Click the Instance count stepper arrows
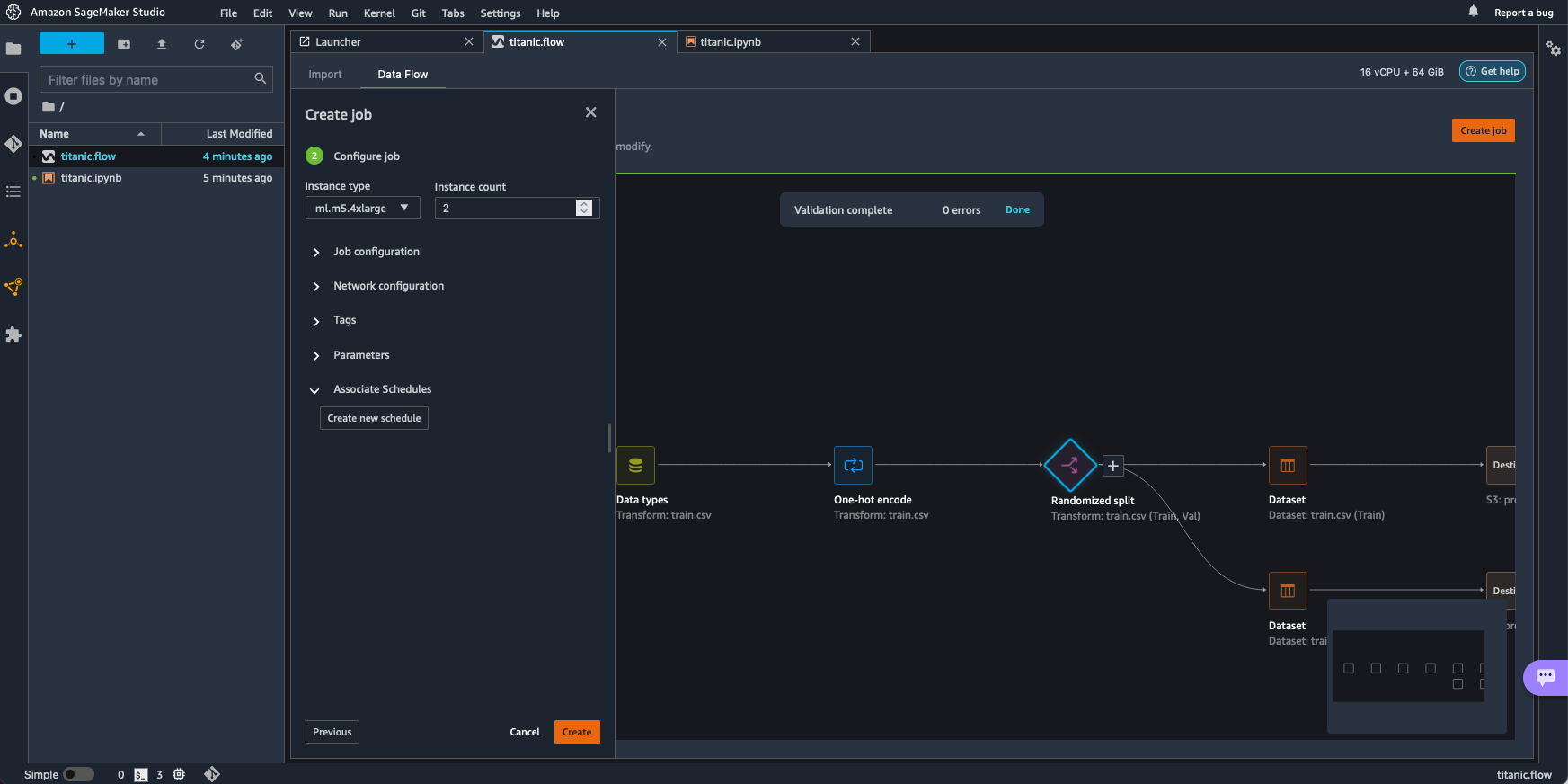The width and height of the screenshot is (1568, 784). point(584,208)
